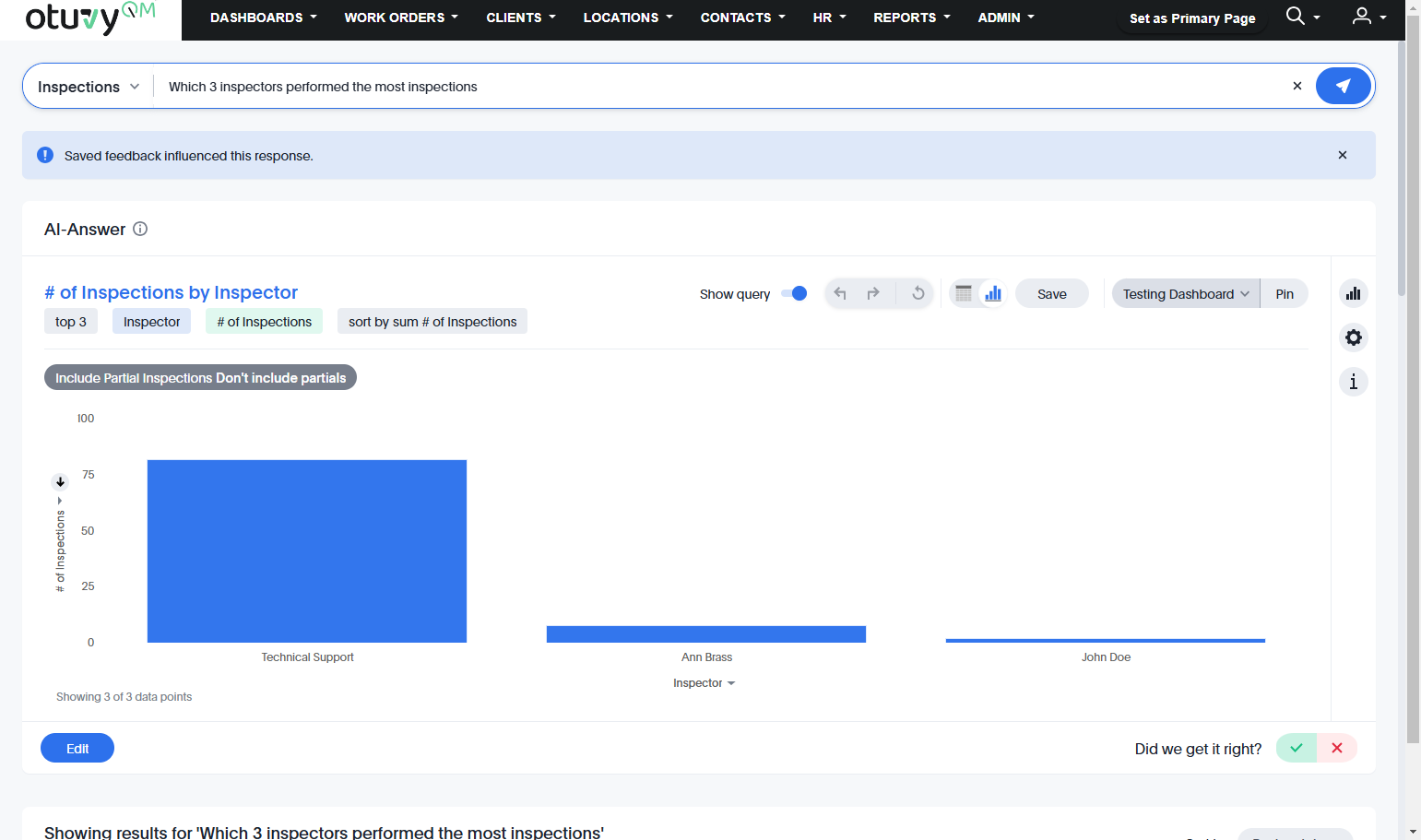The image size is (1421, 840).
Task: Dismiss the saved feedback notice
Action: pyautogui.click(x=1342, y=155)
